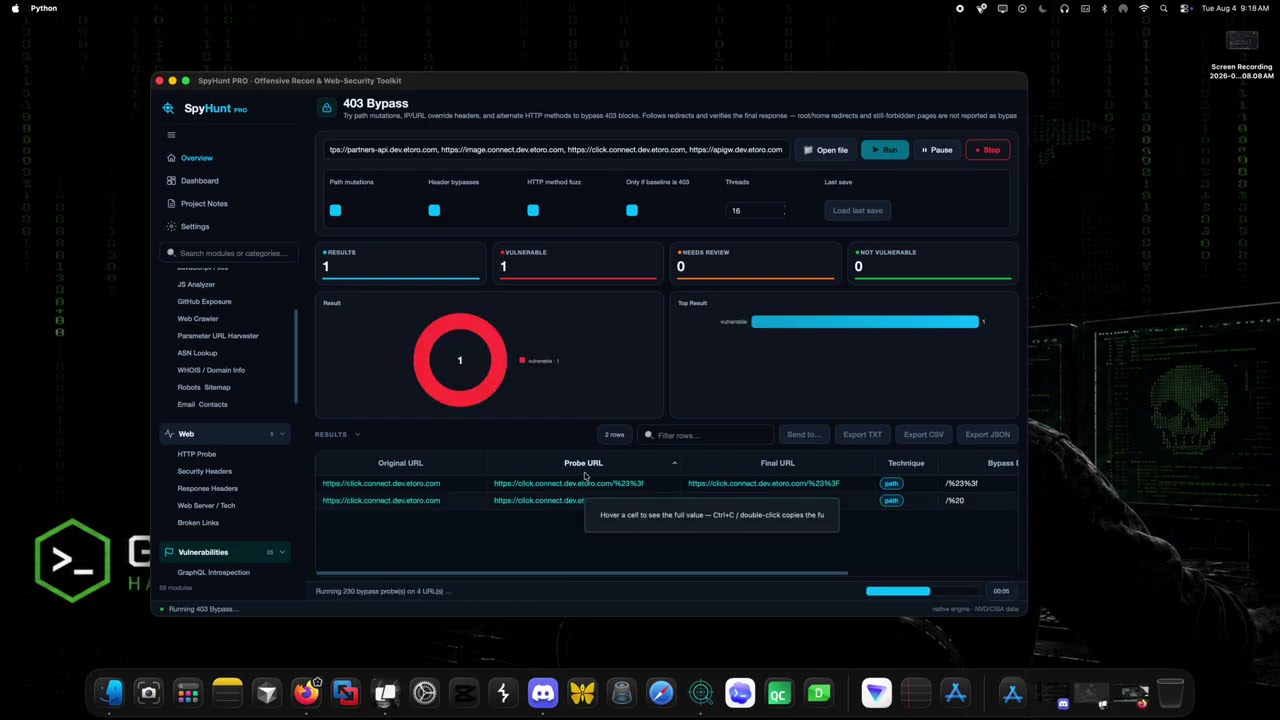Click the scan progress bar

[923, 591]
